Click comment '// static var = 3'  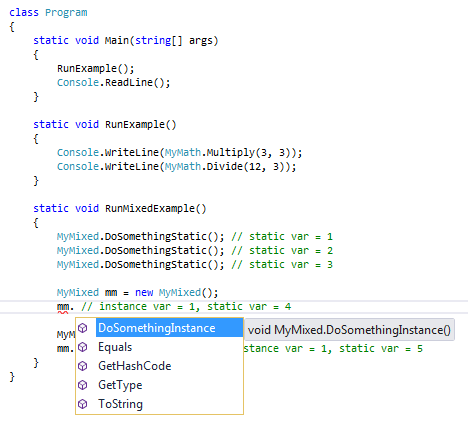[282, 265]
